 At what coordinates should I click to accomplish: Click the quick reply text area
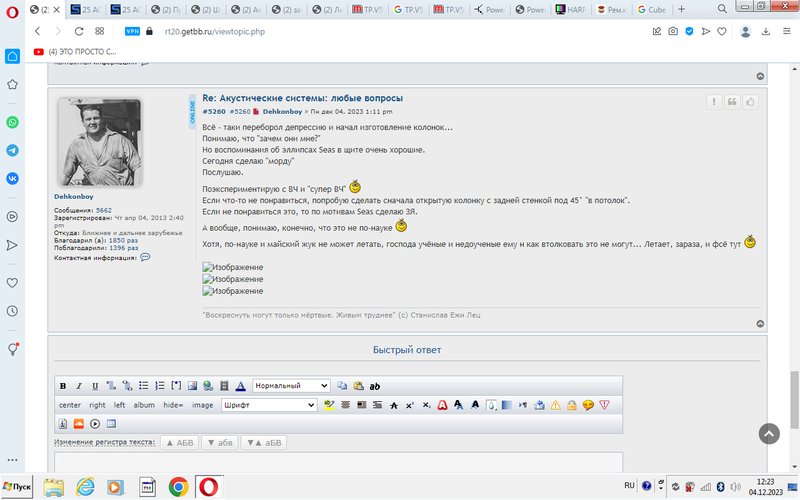(338, 462)
